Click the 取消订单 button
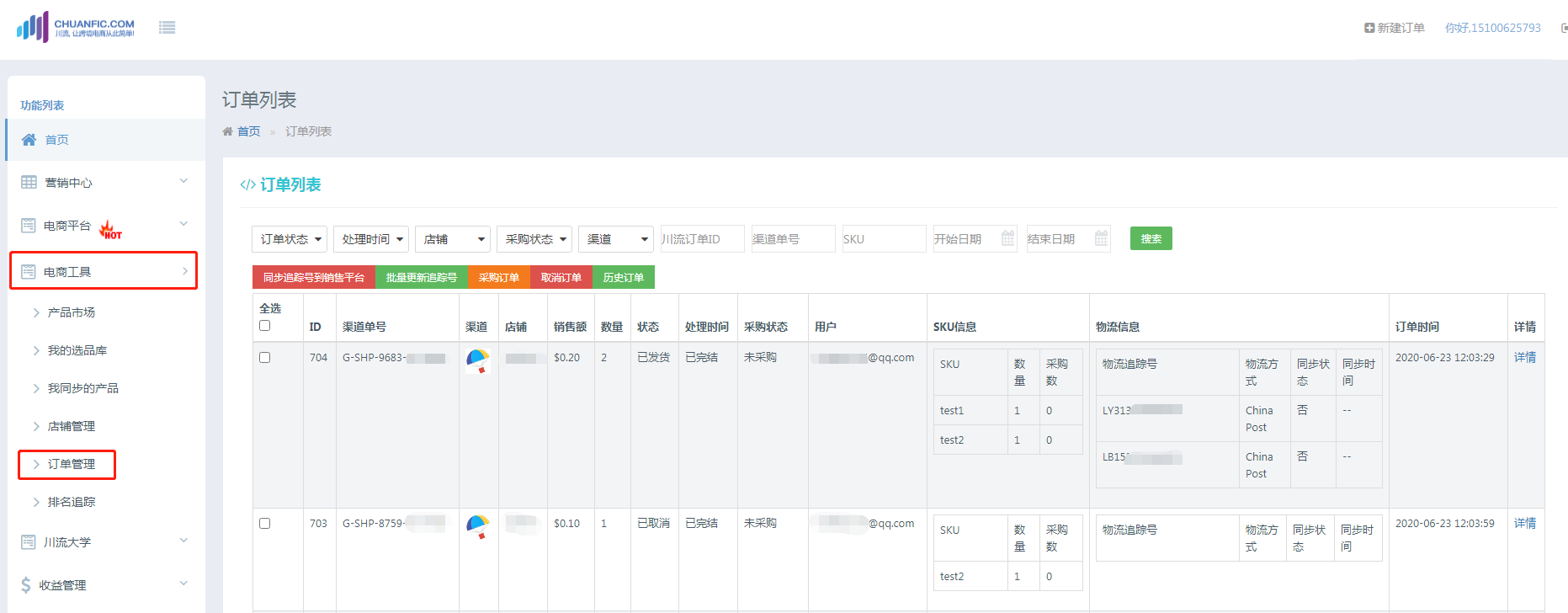The image size is (1568, 613). (561, 277)
